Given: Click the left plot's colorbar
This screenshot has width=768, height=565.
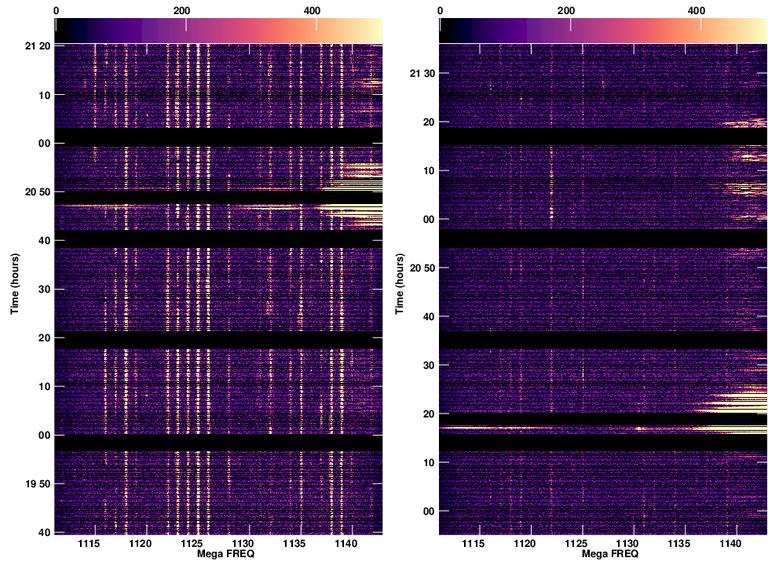Looking at the screenshot, I should click(x=218, y=29).
